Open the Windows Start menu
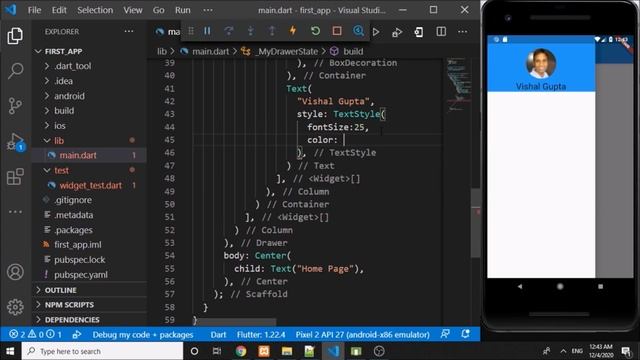 pyautogui.click(x=10, y=351)
